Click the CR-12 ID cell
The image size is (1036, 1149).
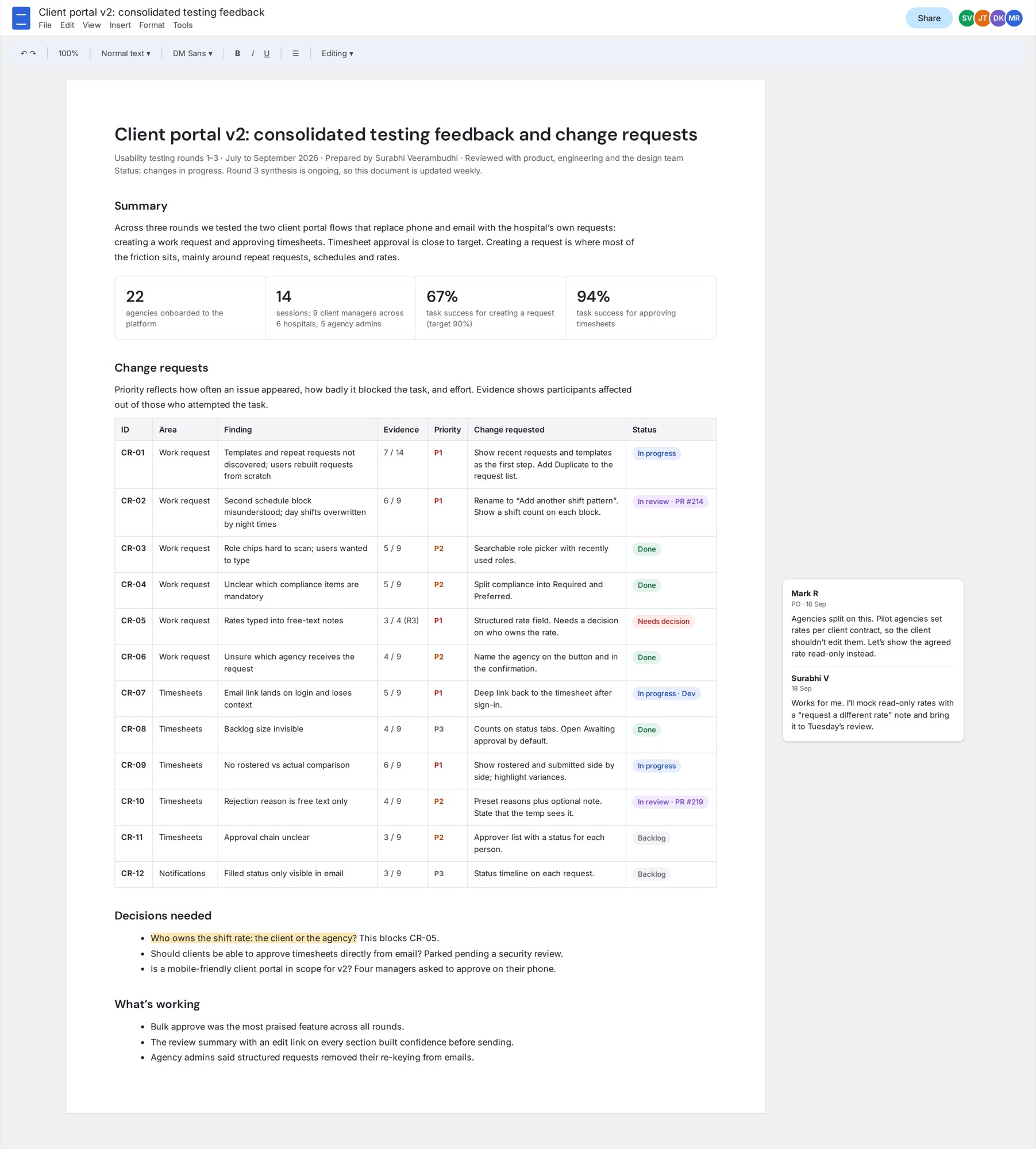(x=133, y=874)
